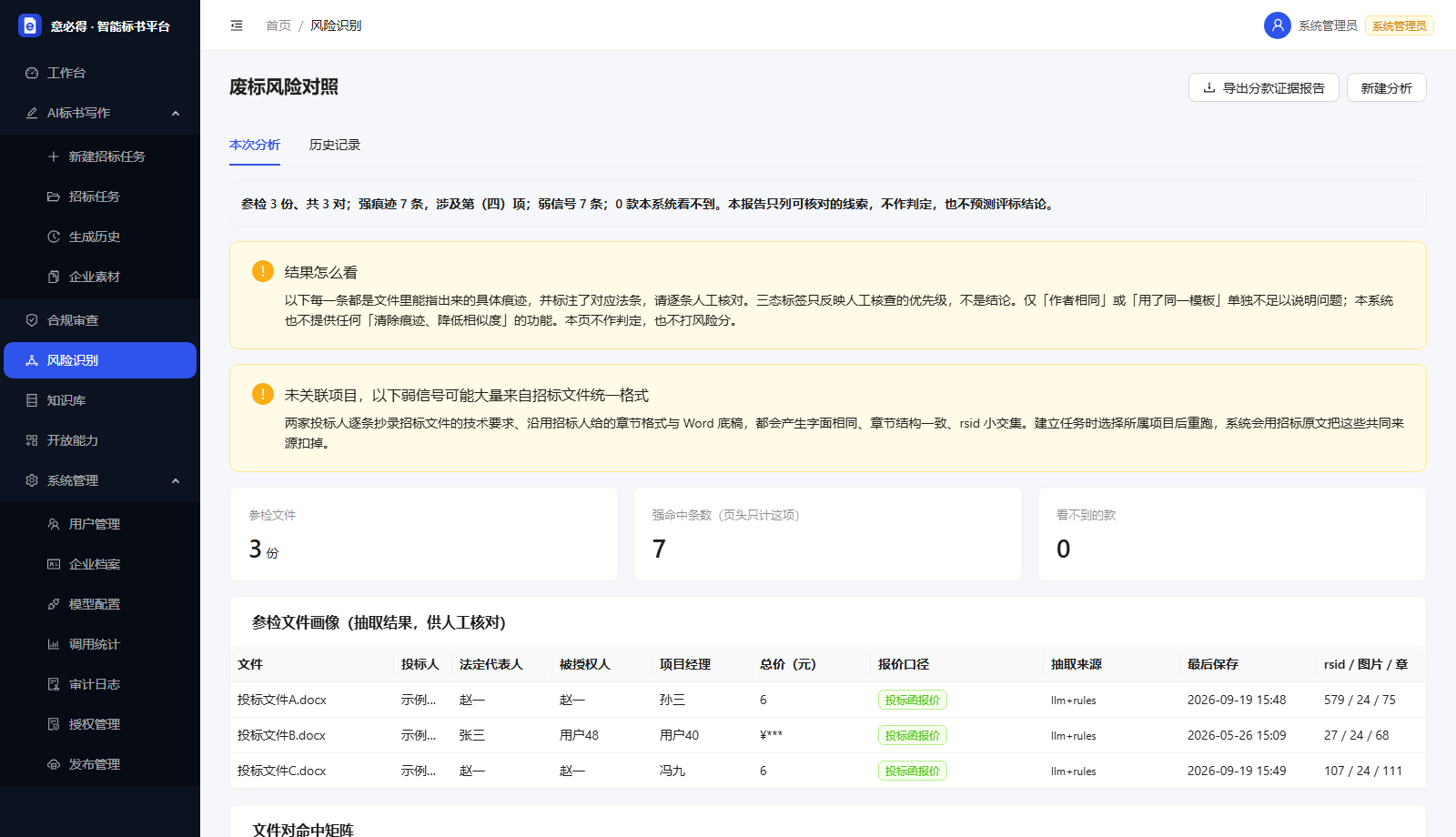The image size is (1456, 837).
Task: Open 授权管理 icon
Action: [x=54, y=724]
